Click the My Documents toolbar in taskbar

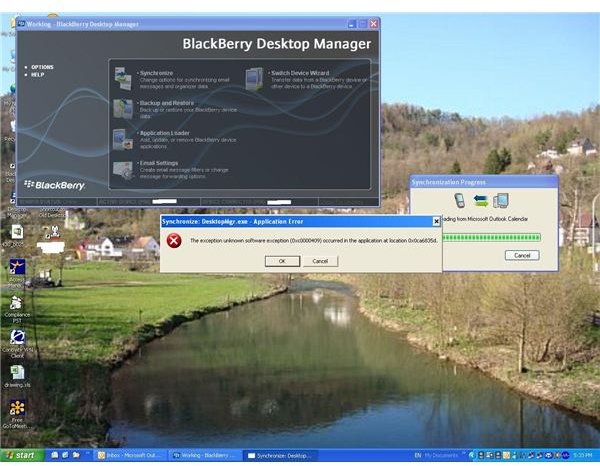coord(441,455)
